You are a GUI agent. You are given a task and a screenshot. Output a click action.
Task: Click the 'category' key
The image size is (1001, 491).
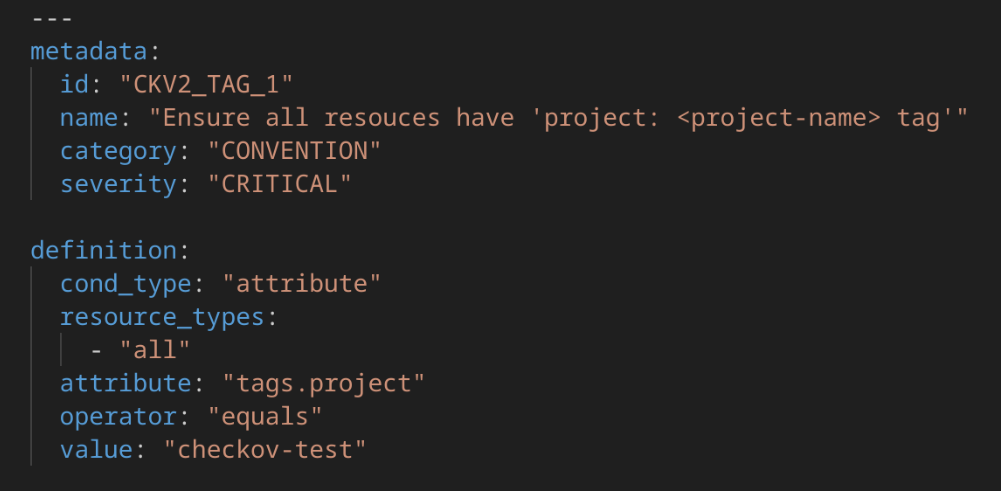[x=118, y=151]
